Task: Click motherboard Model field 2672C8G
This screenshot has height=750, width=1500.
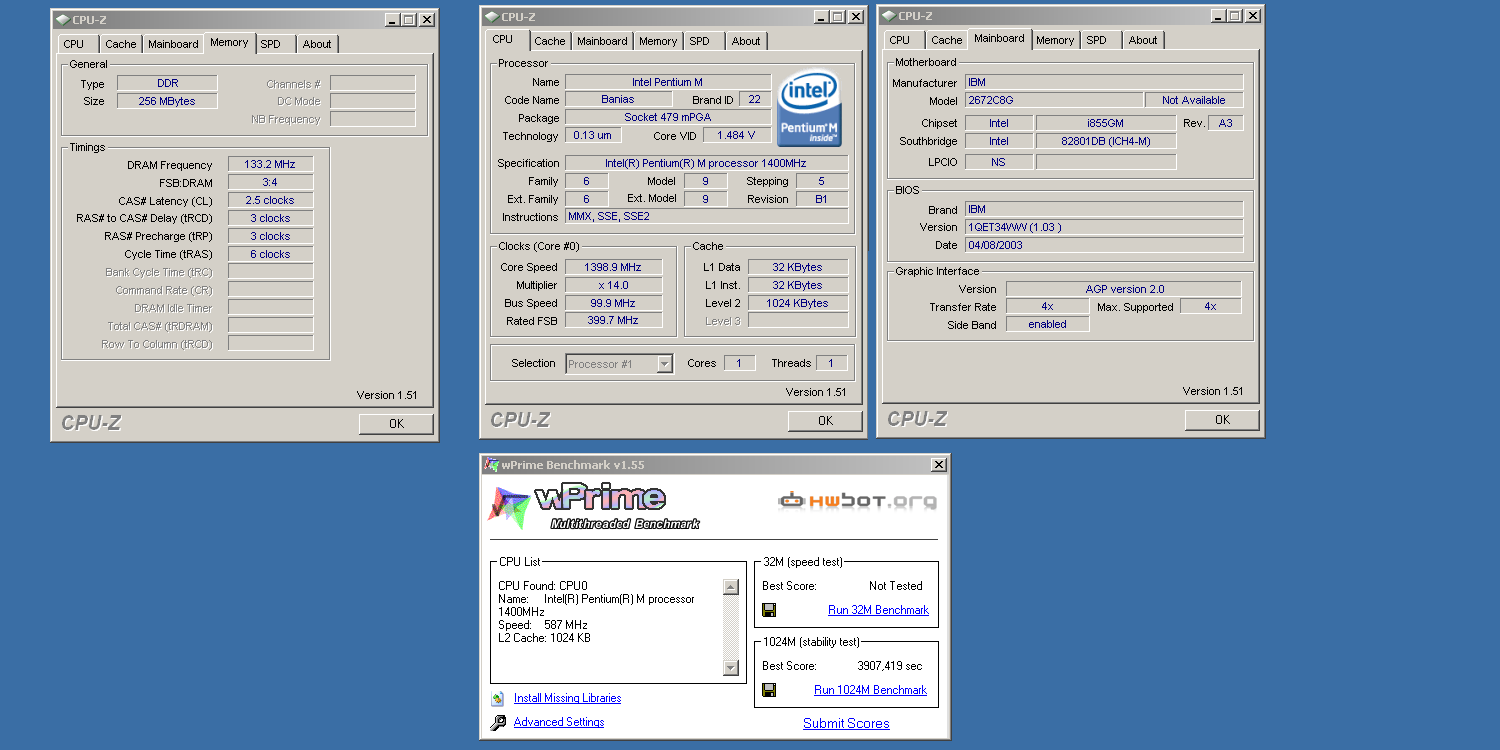Action: (x=1054, y=100)
